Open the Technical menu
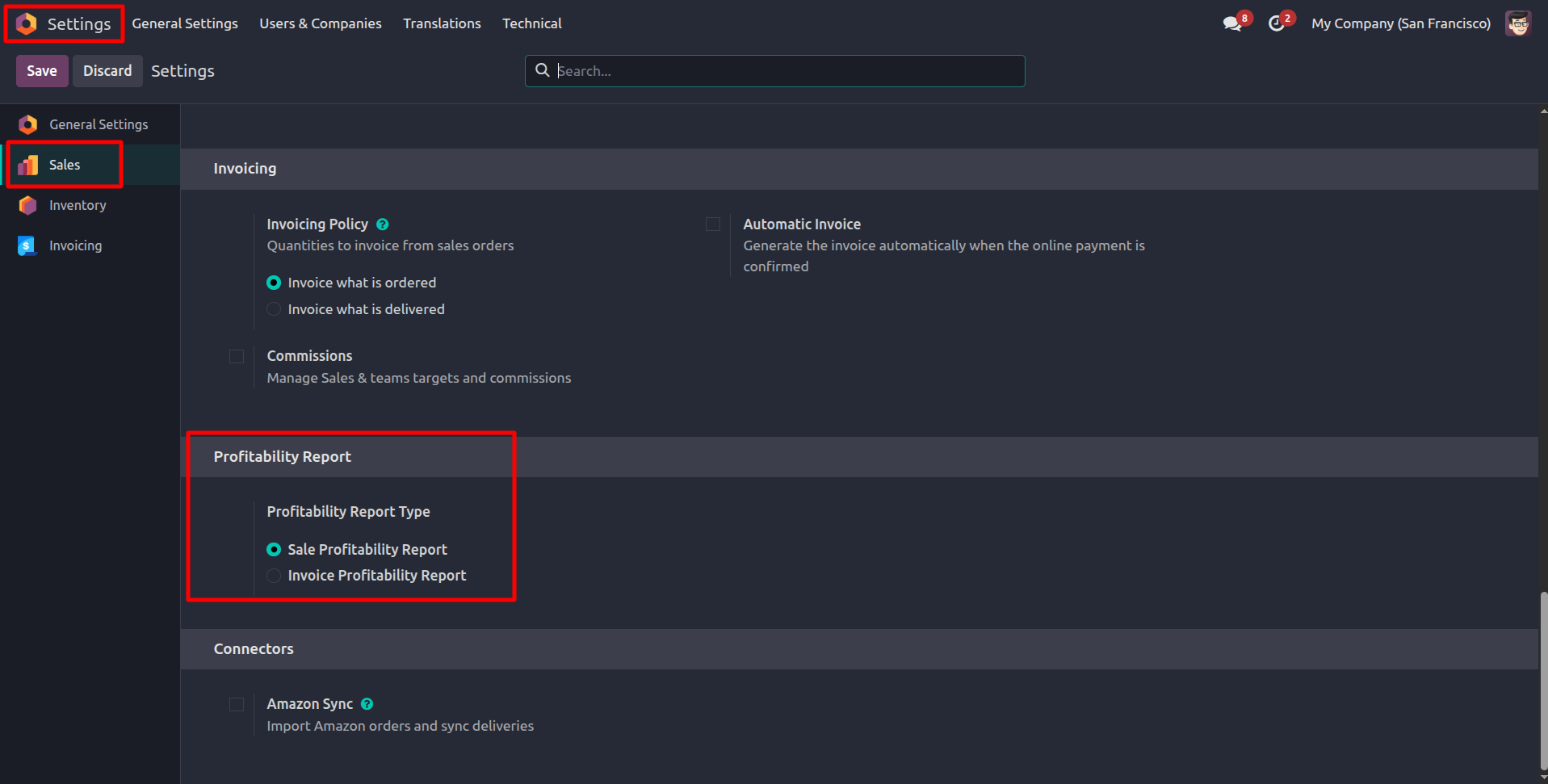Viewport: 1548px width, 784px height. point(531,23)
